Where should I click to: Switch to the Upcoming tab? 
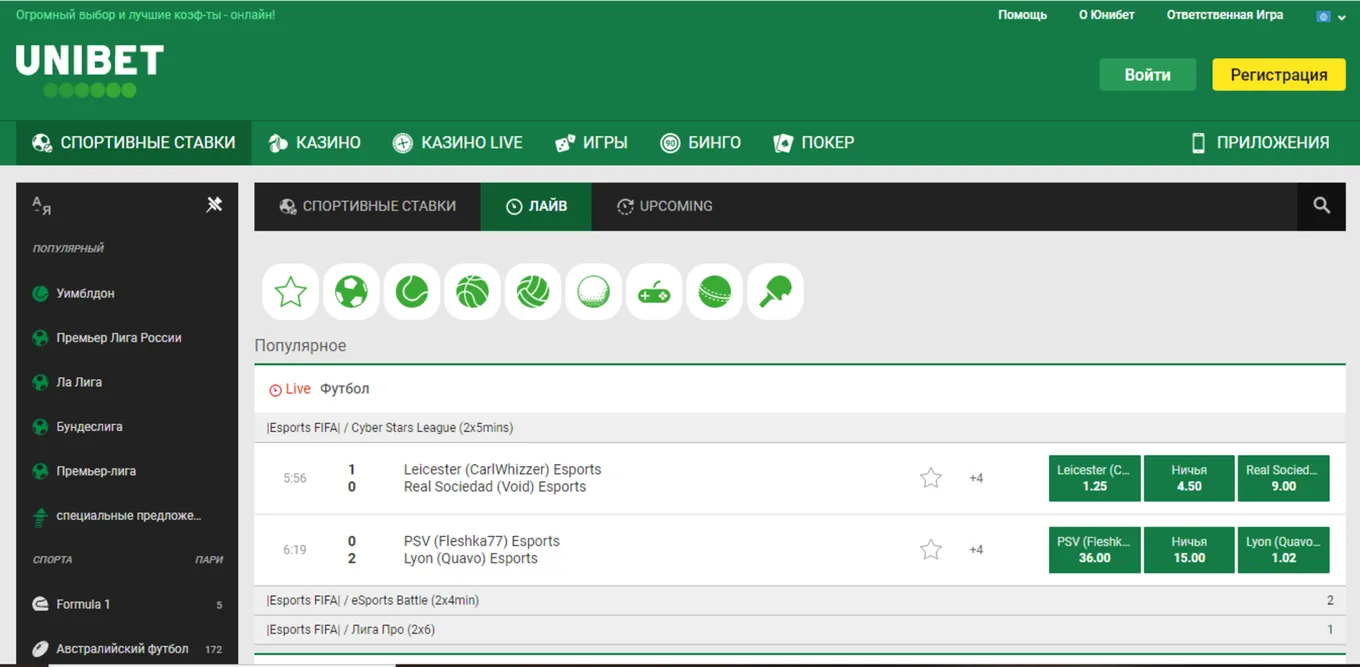click(664, 206)
